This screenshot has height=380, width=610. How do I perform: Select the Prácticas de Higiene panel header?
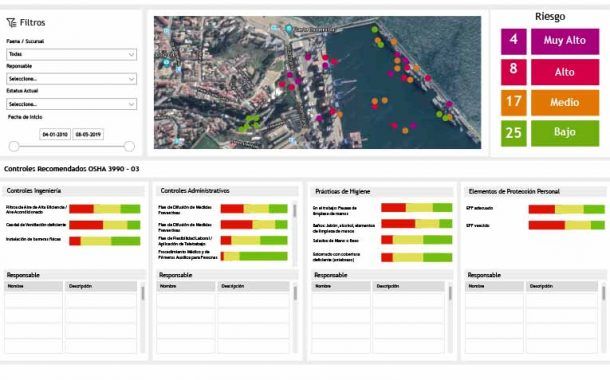[382, 191]
